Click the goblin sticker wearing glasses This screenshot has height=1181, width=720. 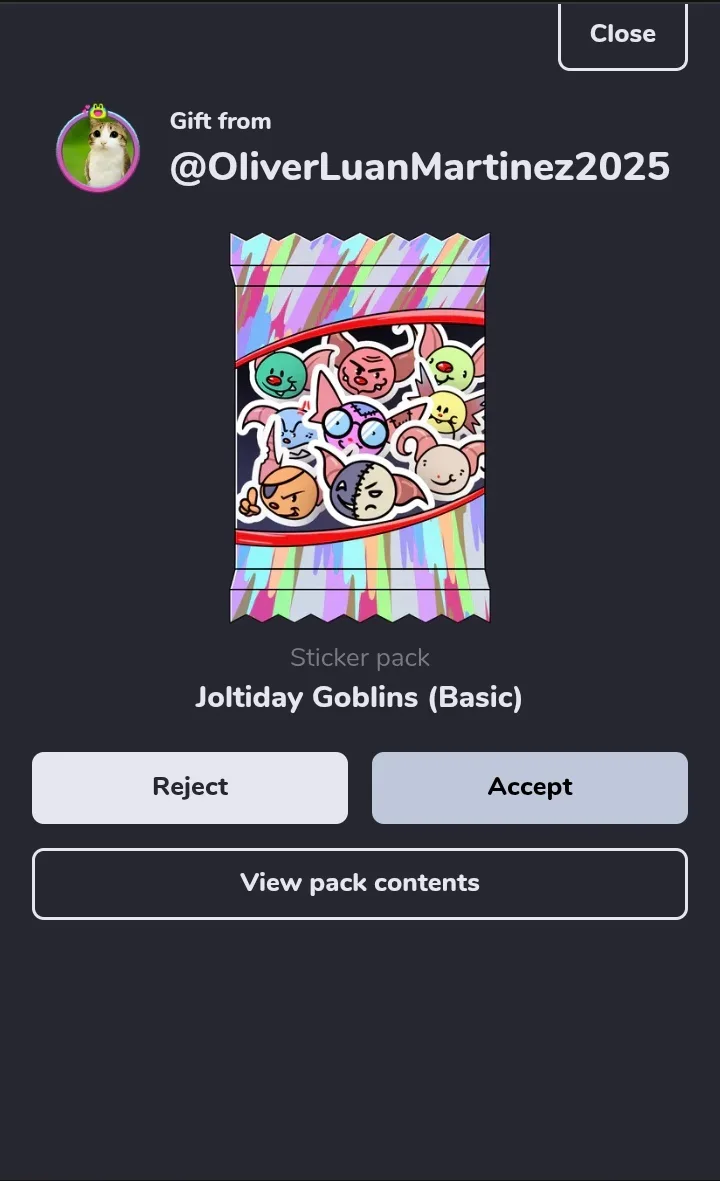click(x=354, y=426)
